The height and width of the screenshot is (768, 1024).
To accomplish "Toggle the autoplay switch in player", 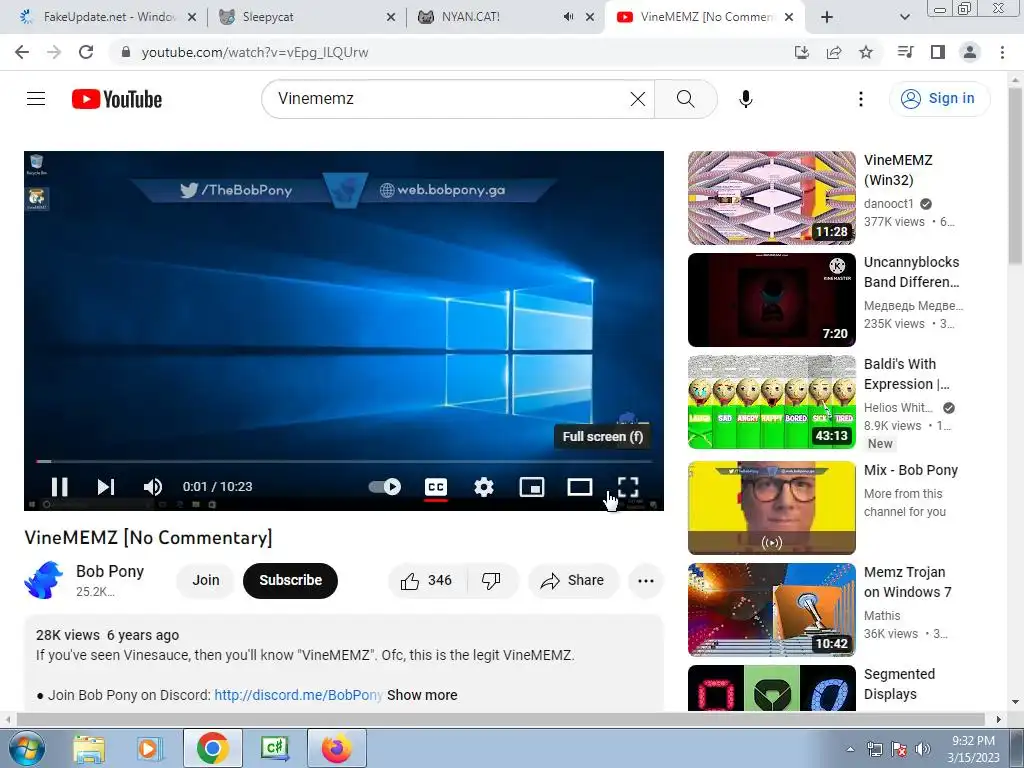I will point(385,487).
